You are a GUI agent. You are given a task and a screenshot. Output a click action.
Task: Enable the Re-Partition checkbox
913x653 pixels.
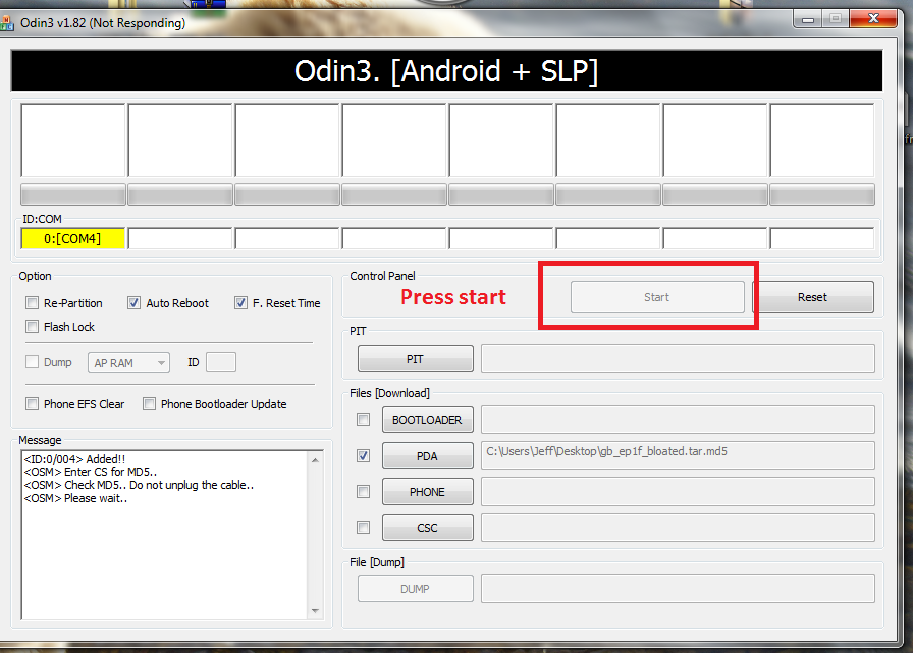pos(32,303)
